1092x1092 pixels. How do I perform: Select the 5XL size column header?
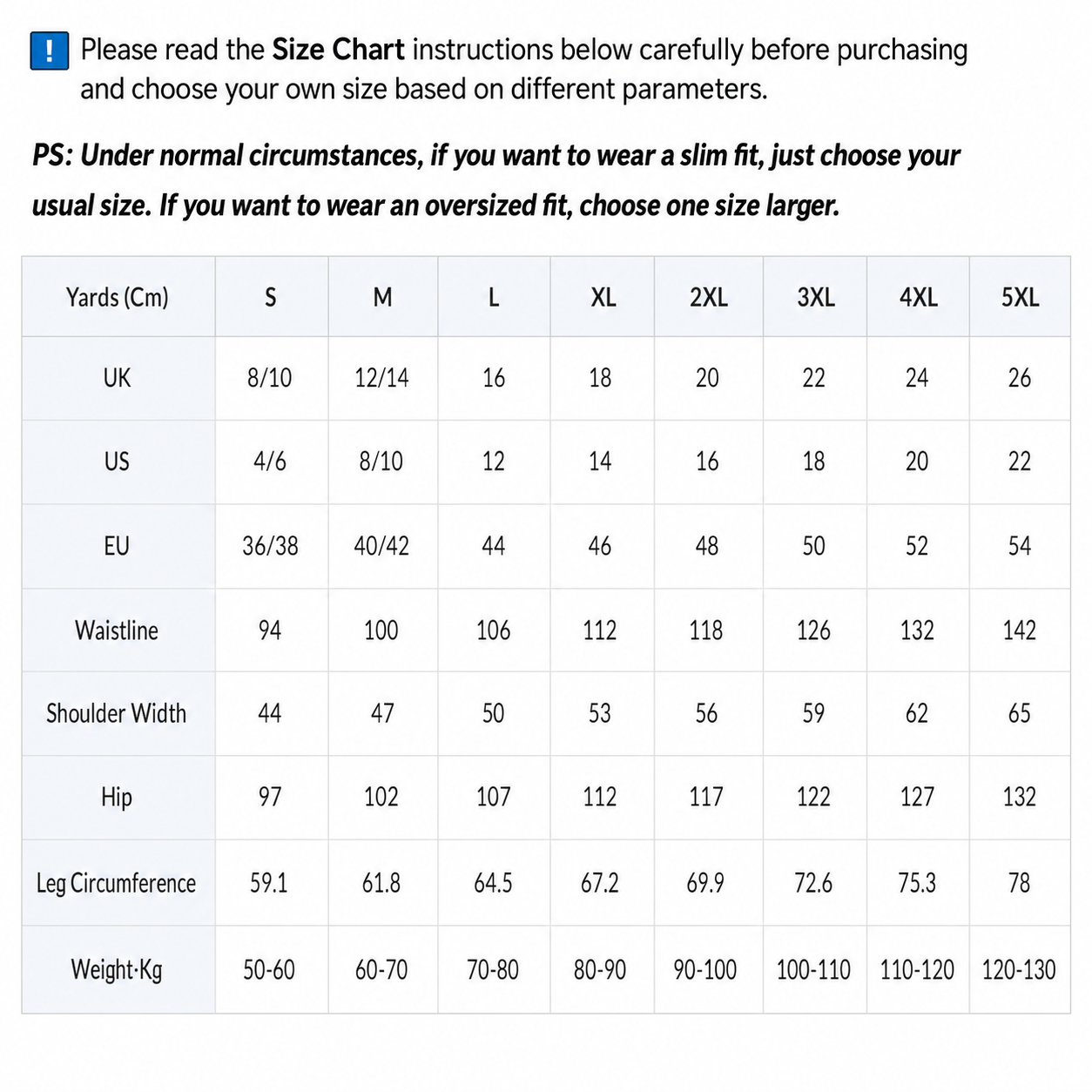(x=1020, y=297)
